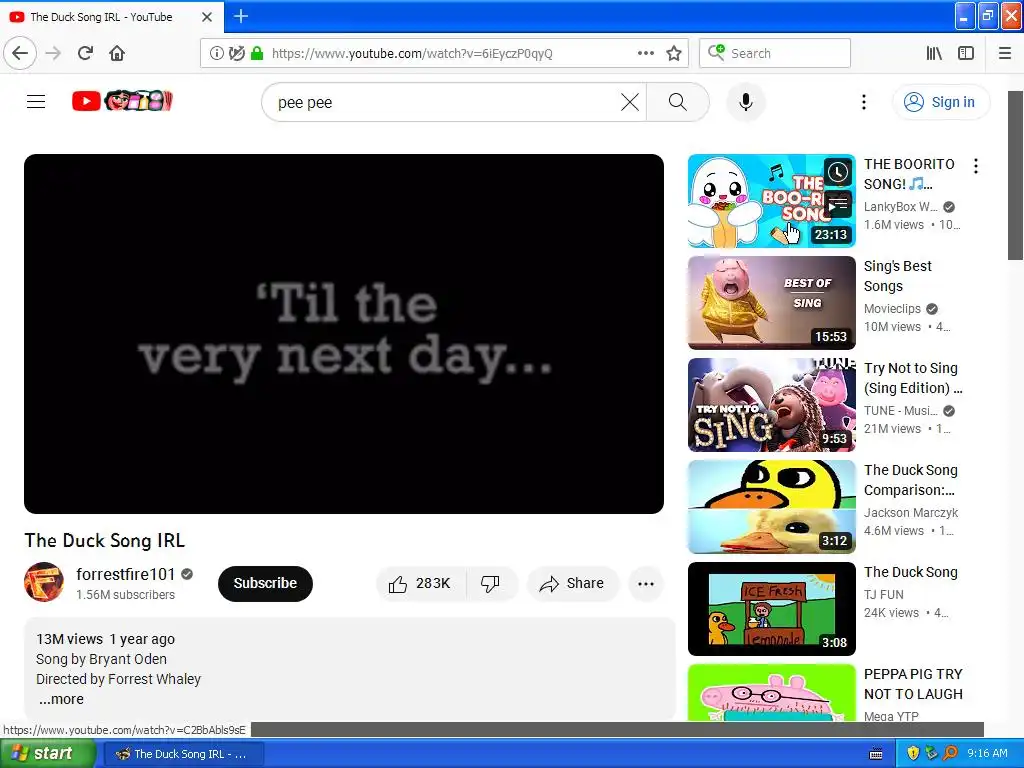
Task: Open the Firefox hamburger menu
Action: [1005, 53]
